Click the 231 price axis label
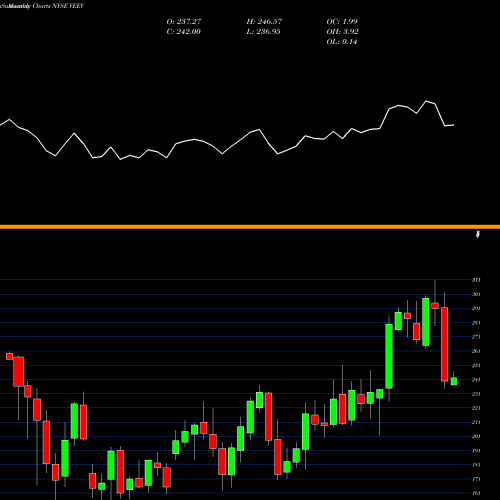The image size is (500, 500). (x=476, y=394)
